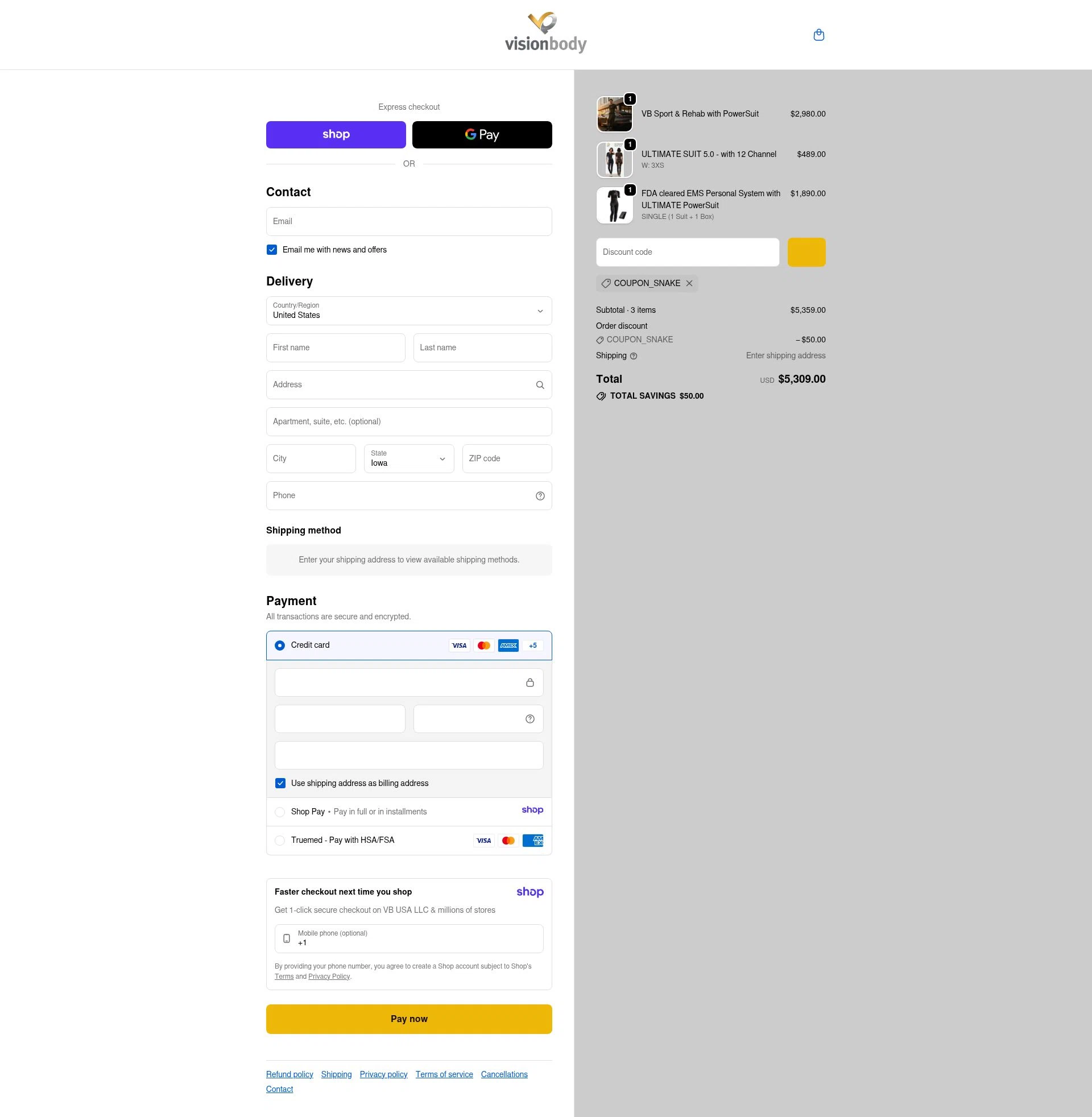Uncheck Email me with news and offers
Screen dimensions: 1092x1117
click(271, 250)
